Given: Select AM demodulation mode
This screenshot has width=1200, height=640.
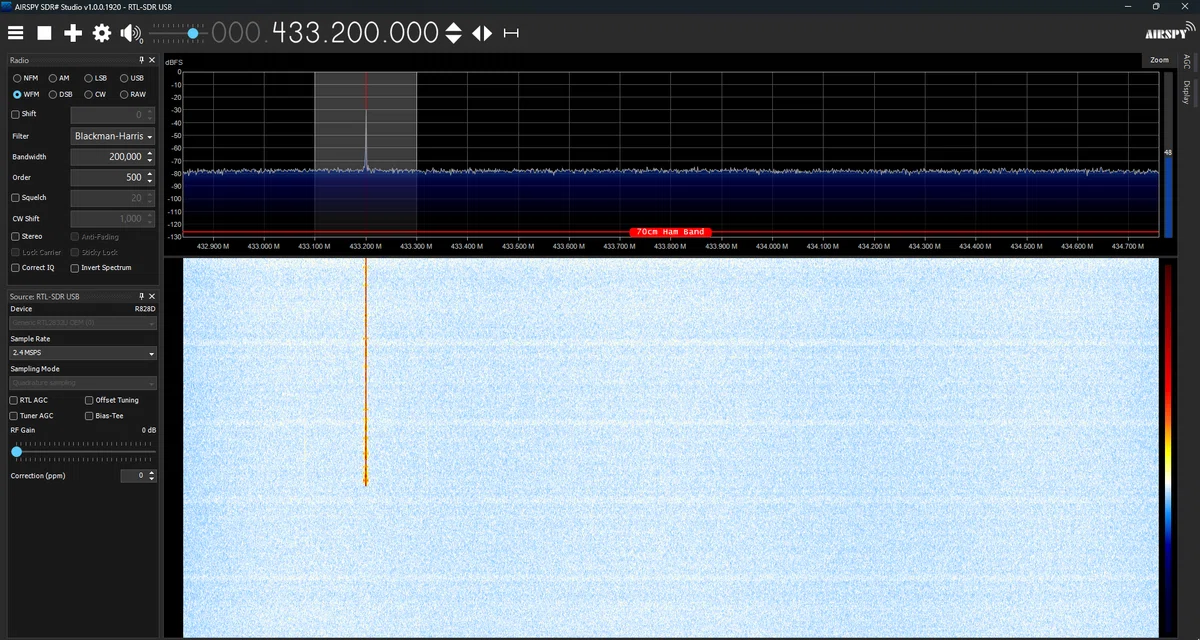Looking at the screenshot, I should pos(52,78).
